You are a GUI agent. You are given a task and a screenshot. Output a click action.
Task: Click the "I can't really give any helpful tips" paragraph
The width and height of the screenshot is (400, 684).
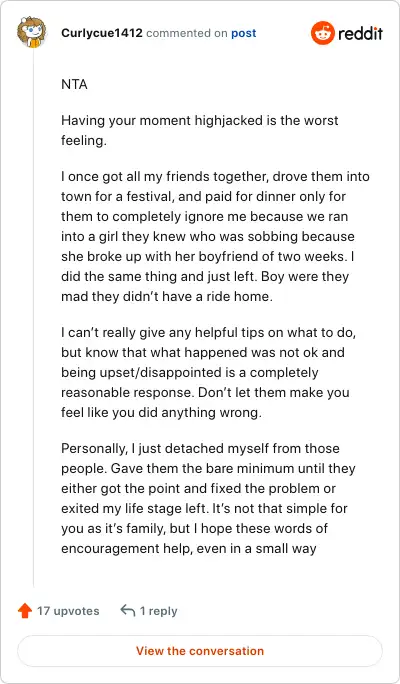pyautogui.click(x=208, y=373)
